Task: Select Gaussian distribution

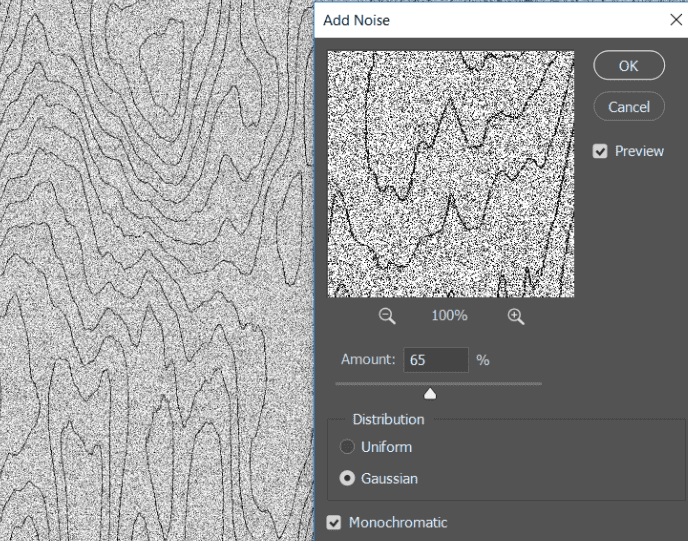Action: [x=347, y=478]
